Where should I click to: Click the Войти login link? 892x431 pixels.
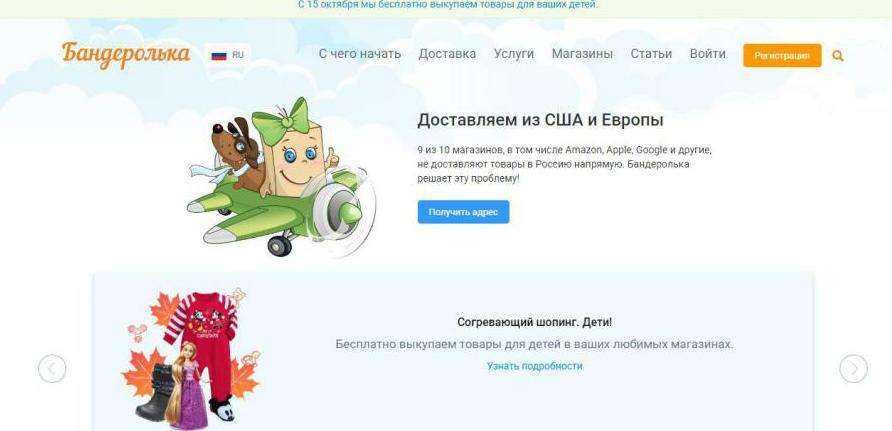[x=707, y=54]
